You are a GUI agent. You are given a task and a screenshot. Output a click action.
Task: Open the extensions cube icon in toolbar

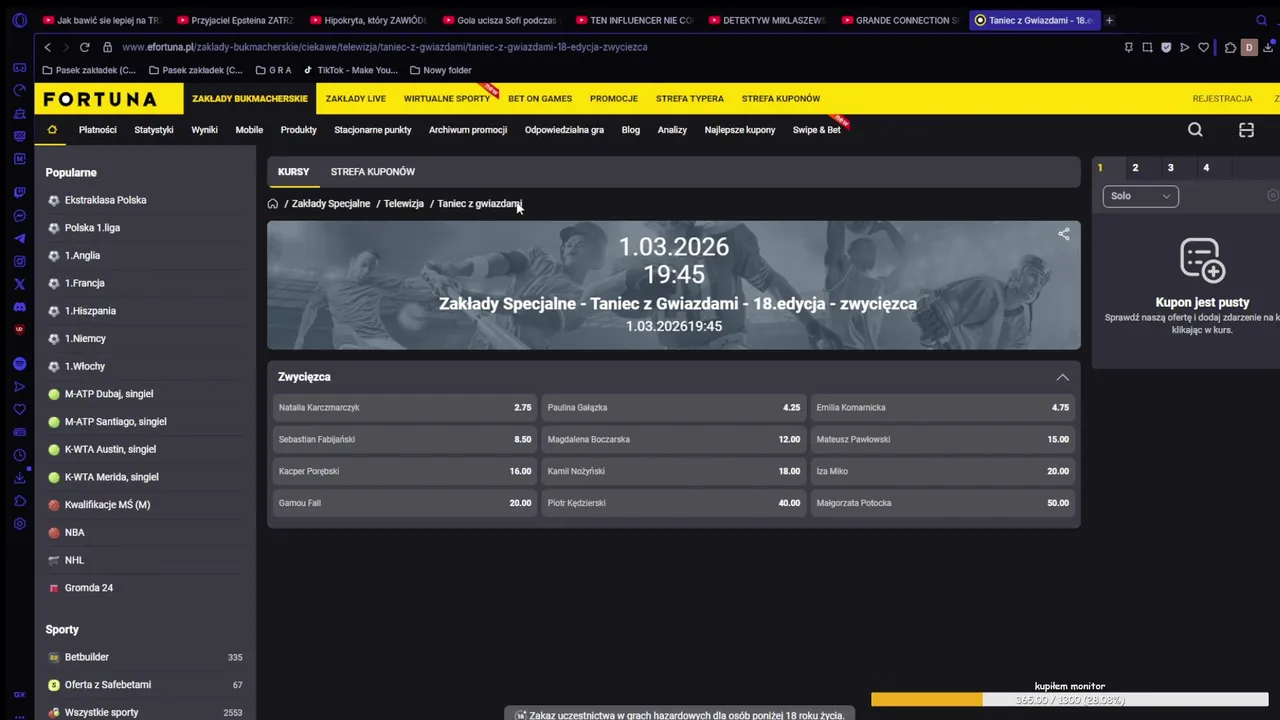coord(1229,47)
